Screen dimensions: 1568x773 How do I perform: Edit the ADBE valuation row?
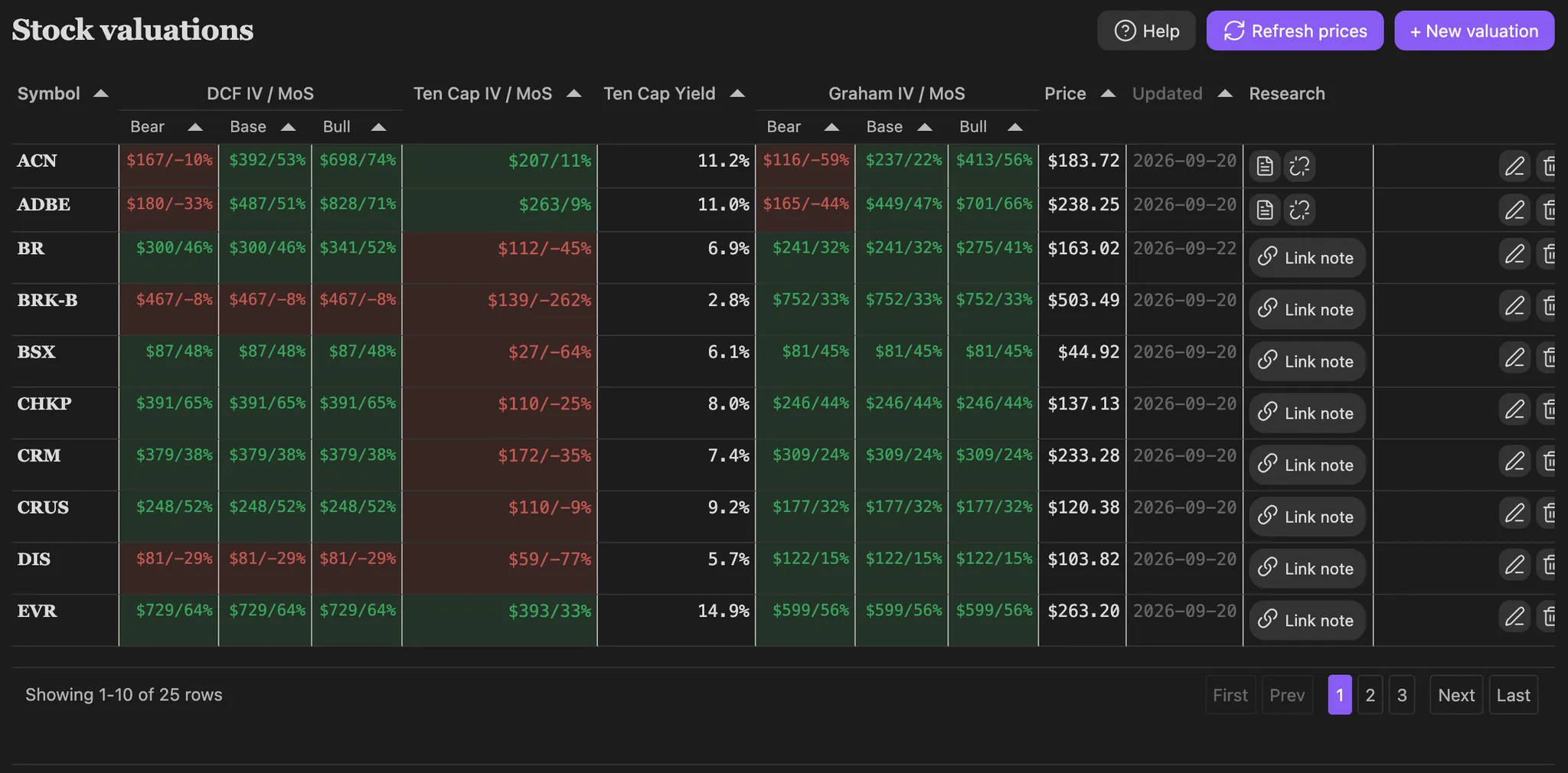click(x=1514, y=210)
